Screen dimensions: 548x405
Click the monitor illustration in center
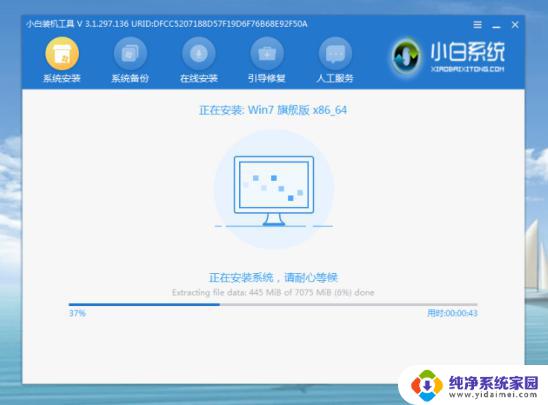pyautogui.click(x=274, y=191)
